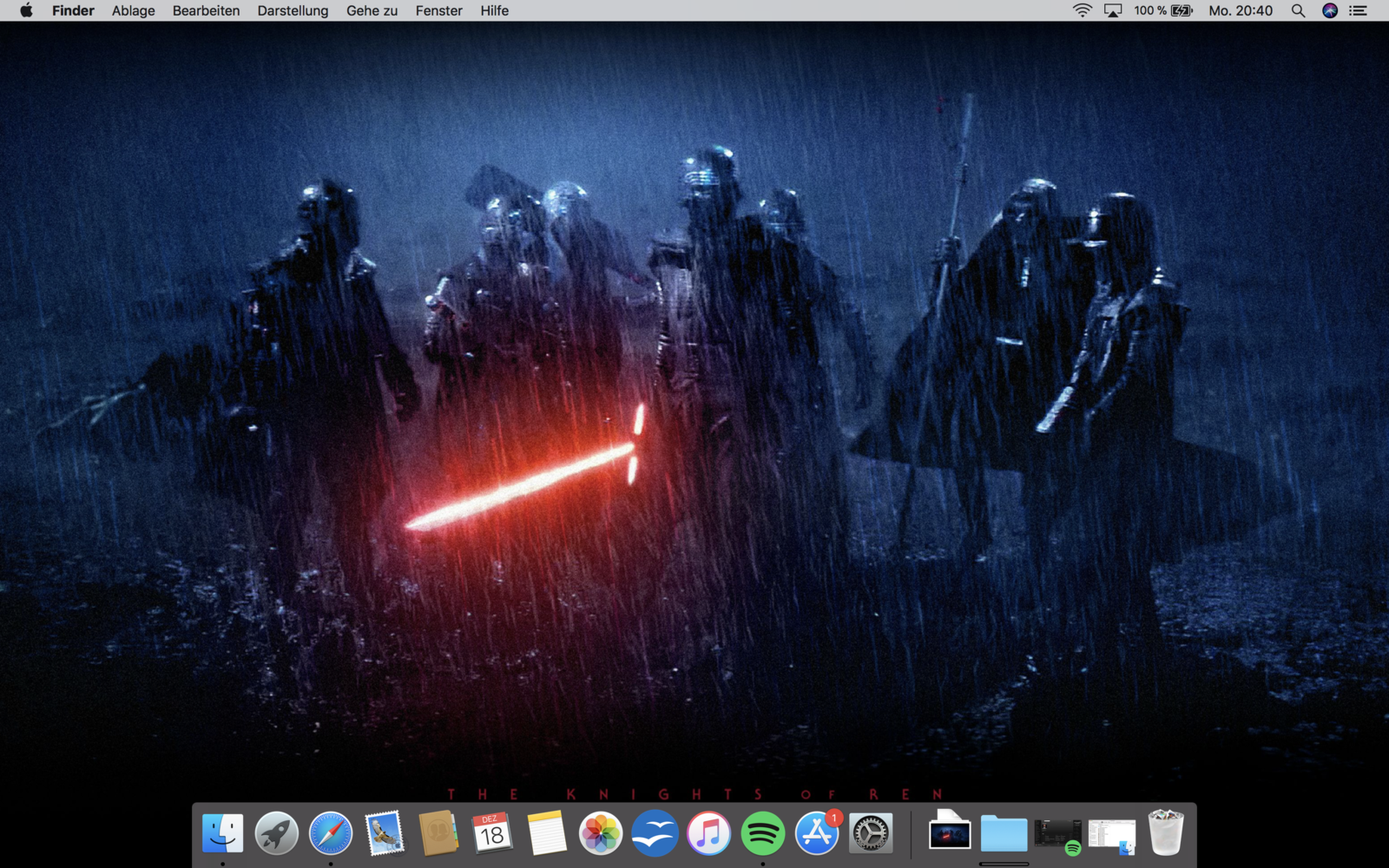Show battery status at 100 %

tap(1163, 10)
